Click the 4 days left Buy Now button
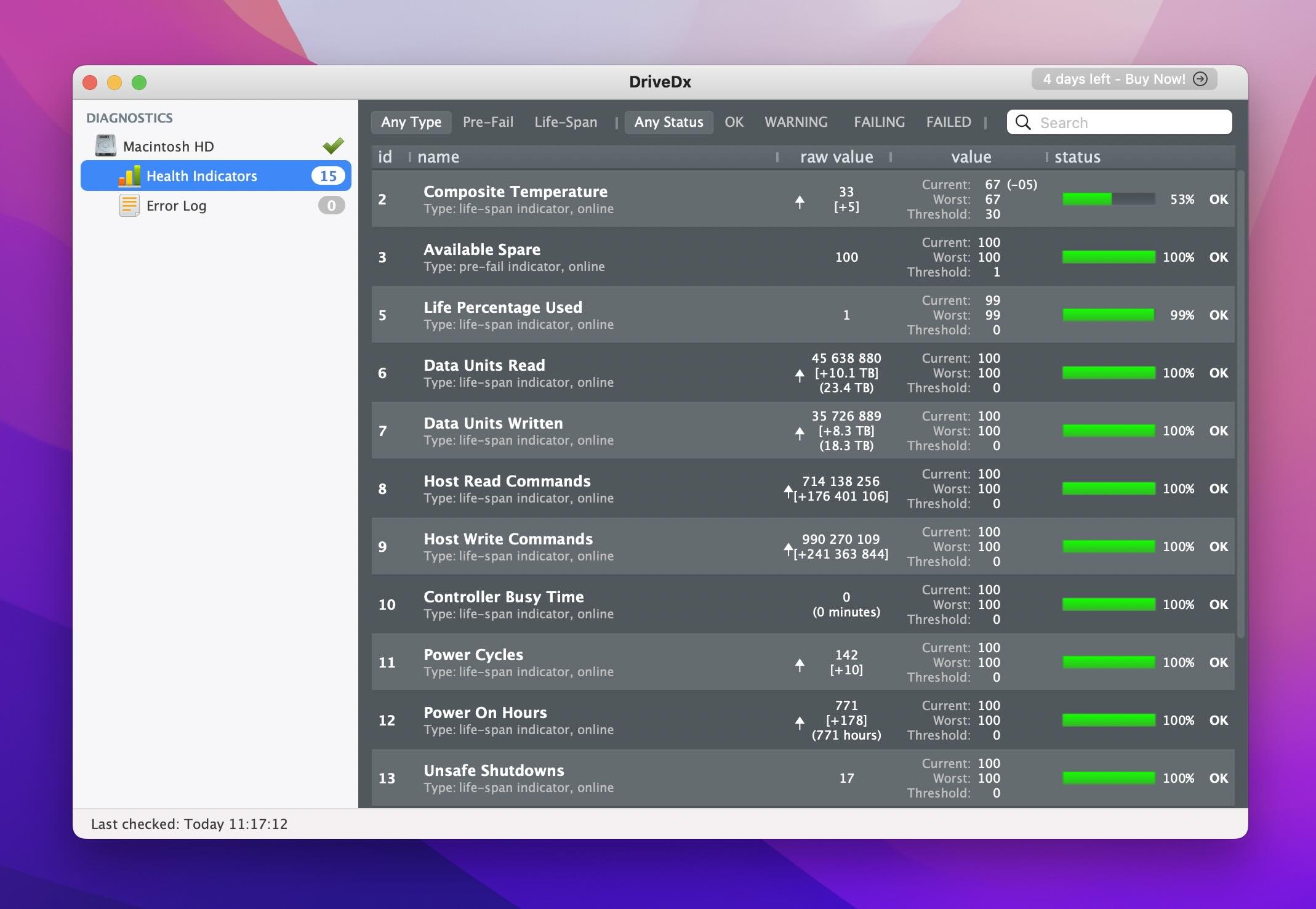The width and height of the screenshot is (1316, 909). pyautogui.click(x=1124, y=79)
